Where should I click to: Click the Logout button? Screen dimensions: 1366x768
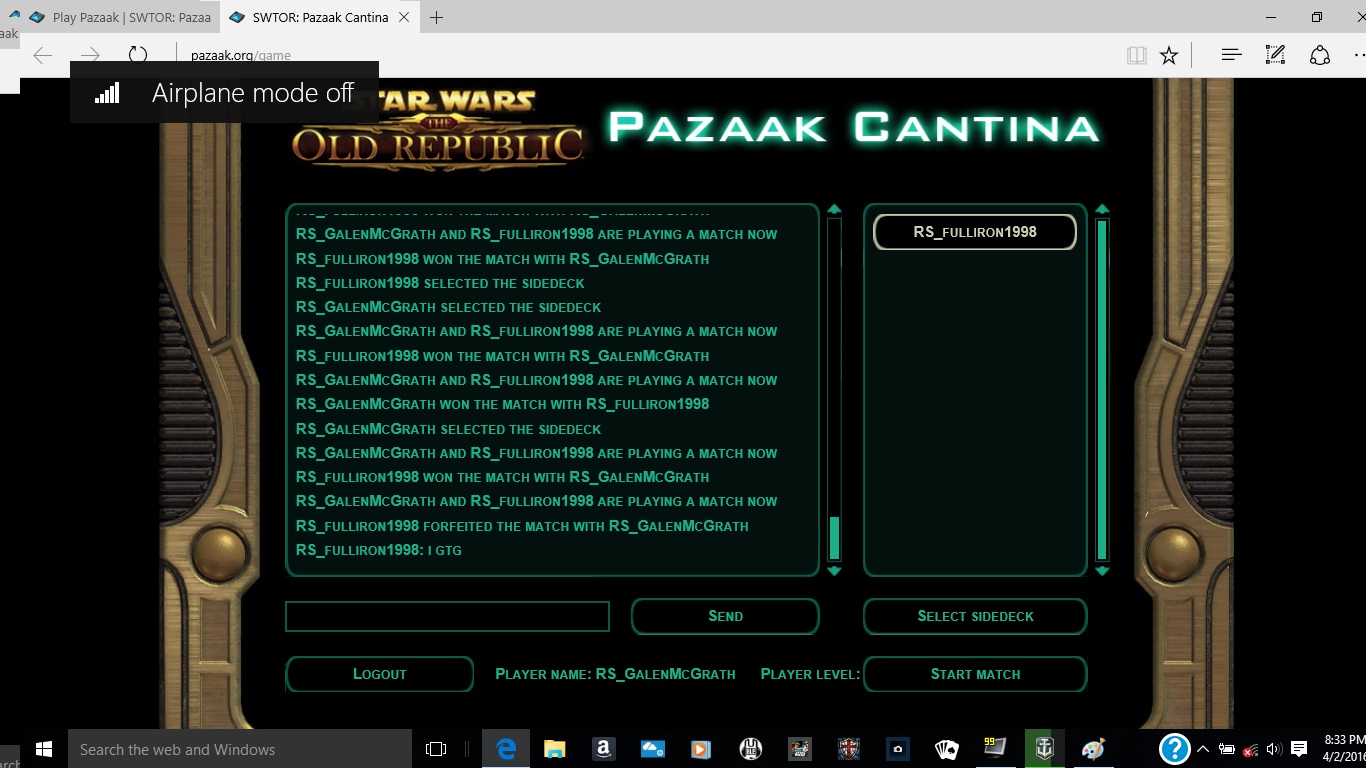380,674
